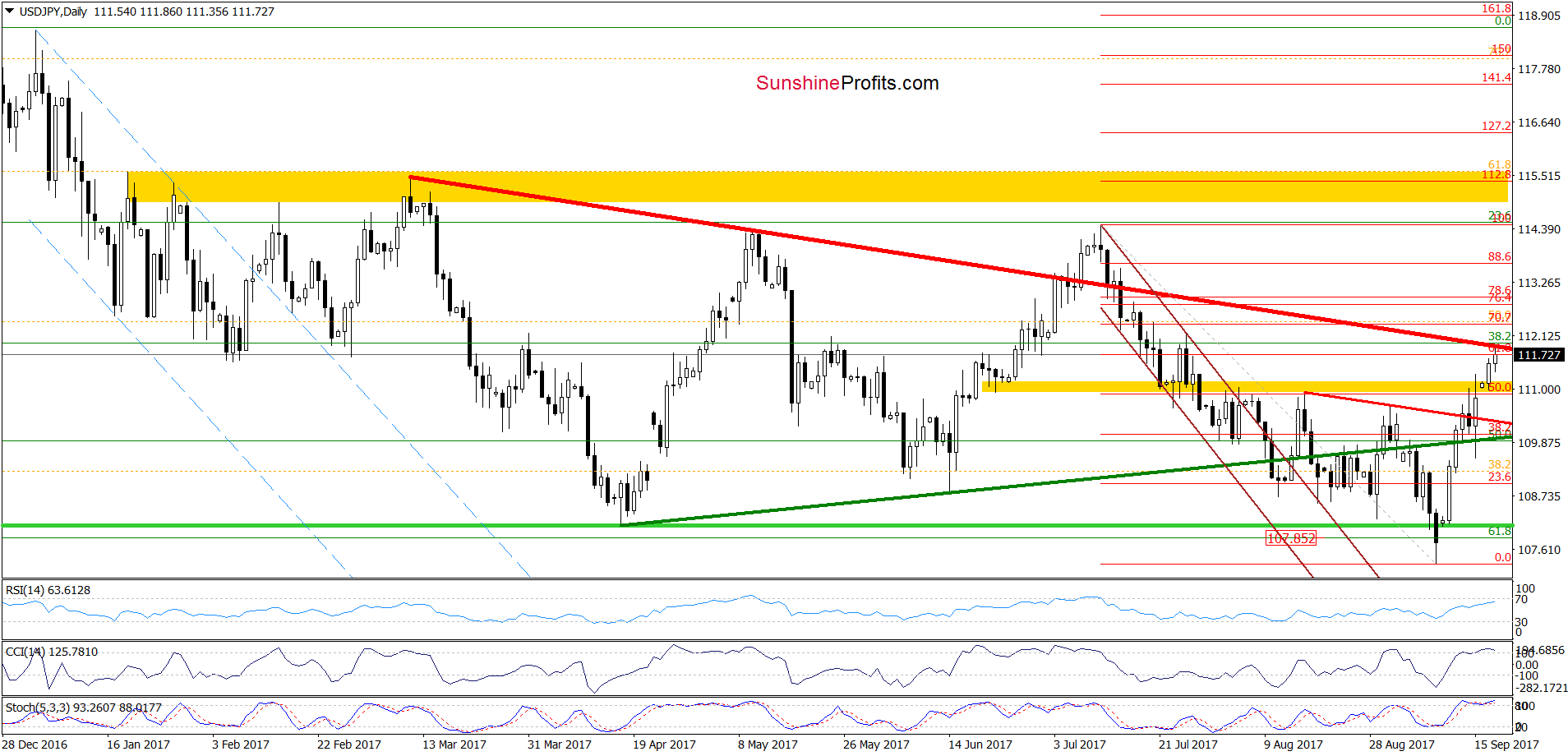Click the 109.875 price axis value

click(1538, 443)
